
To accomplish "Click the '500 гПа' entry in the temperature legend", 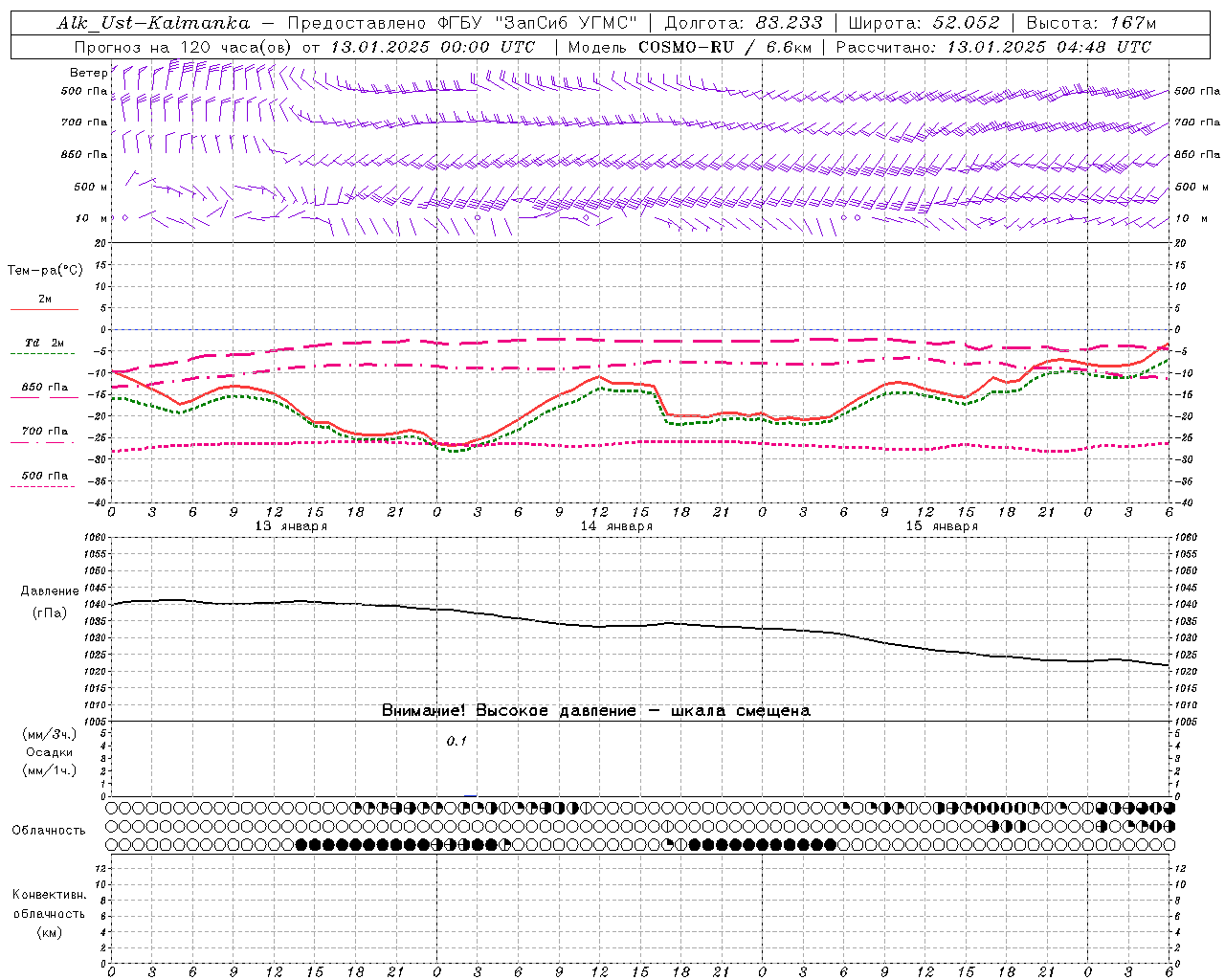I will (x=45, y=476).
